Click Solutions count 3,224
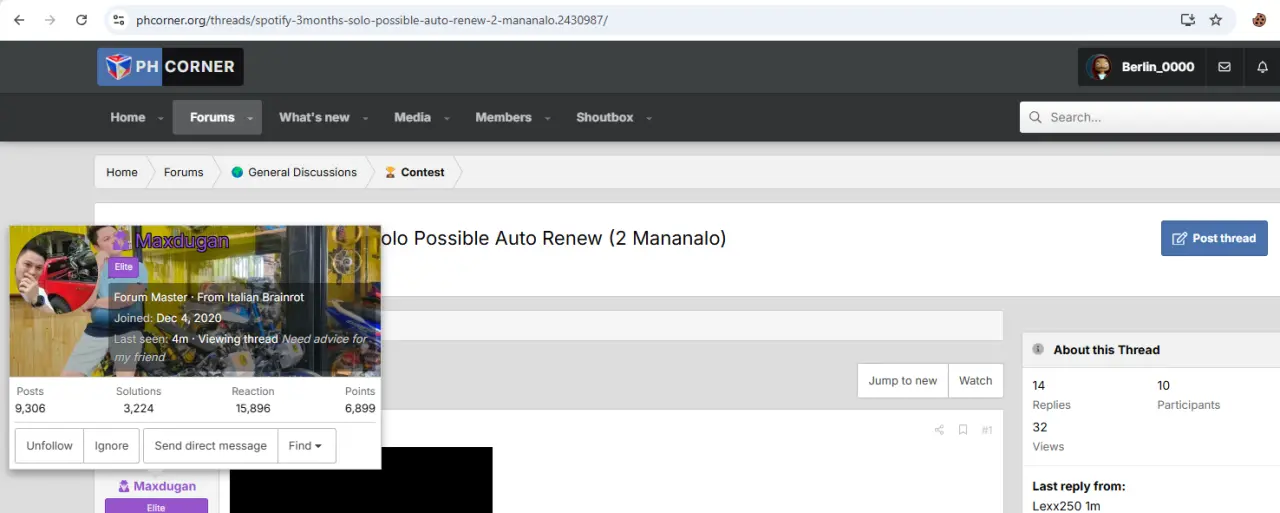Image resolution: width=1280 pixels, height=513 pixels. click(x=138, y=408)
